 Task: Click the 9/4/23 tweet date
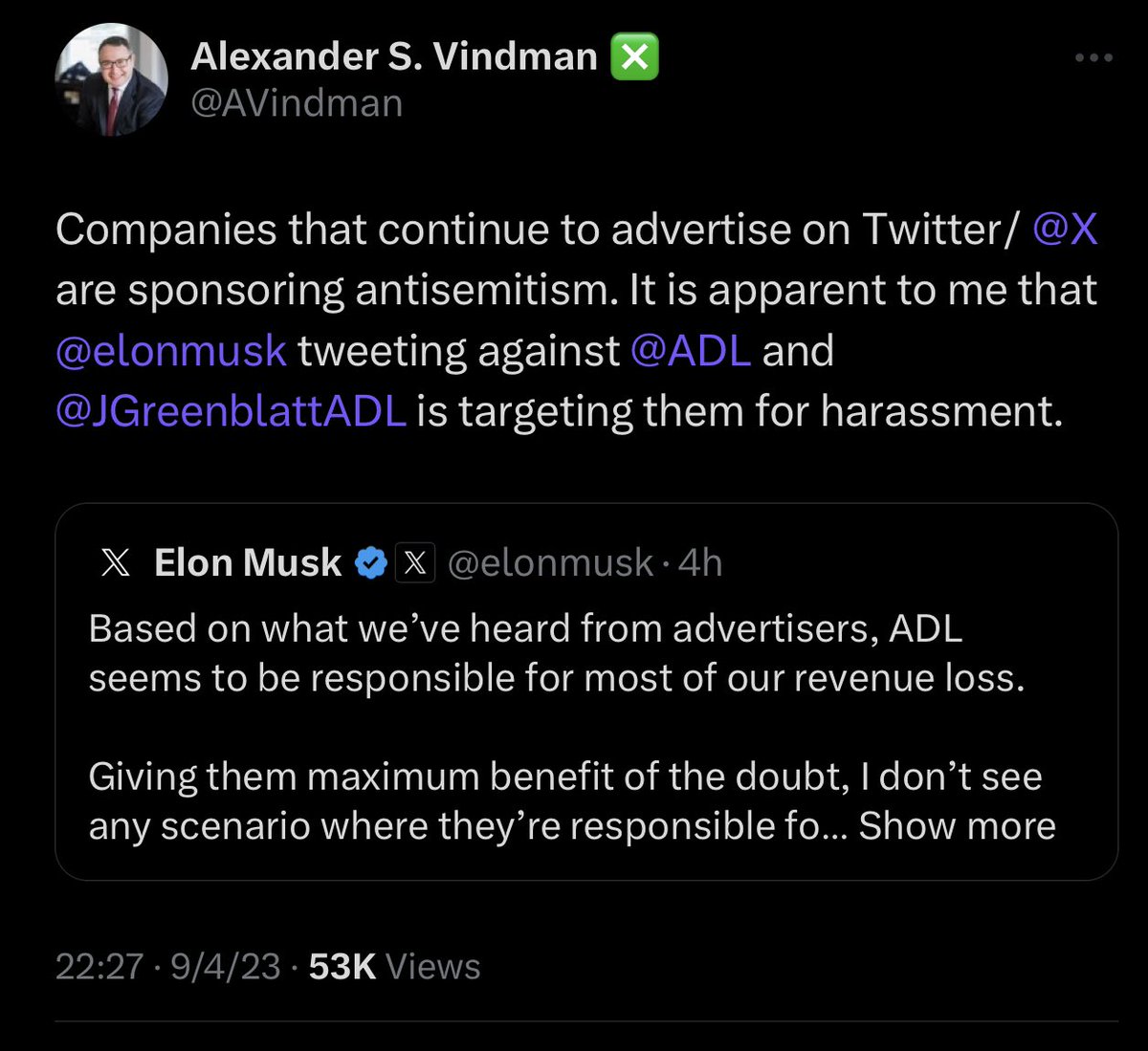click(226, 967)
